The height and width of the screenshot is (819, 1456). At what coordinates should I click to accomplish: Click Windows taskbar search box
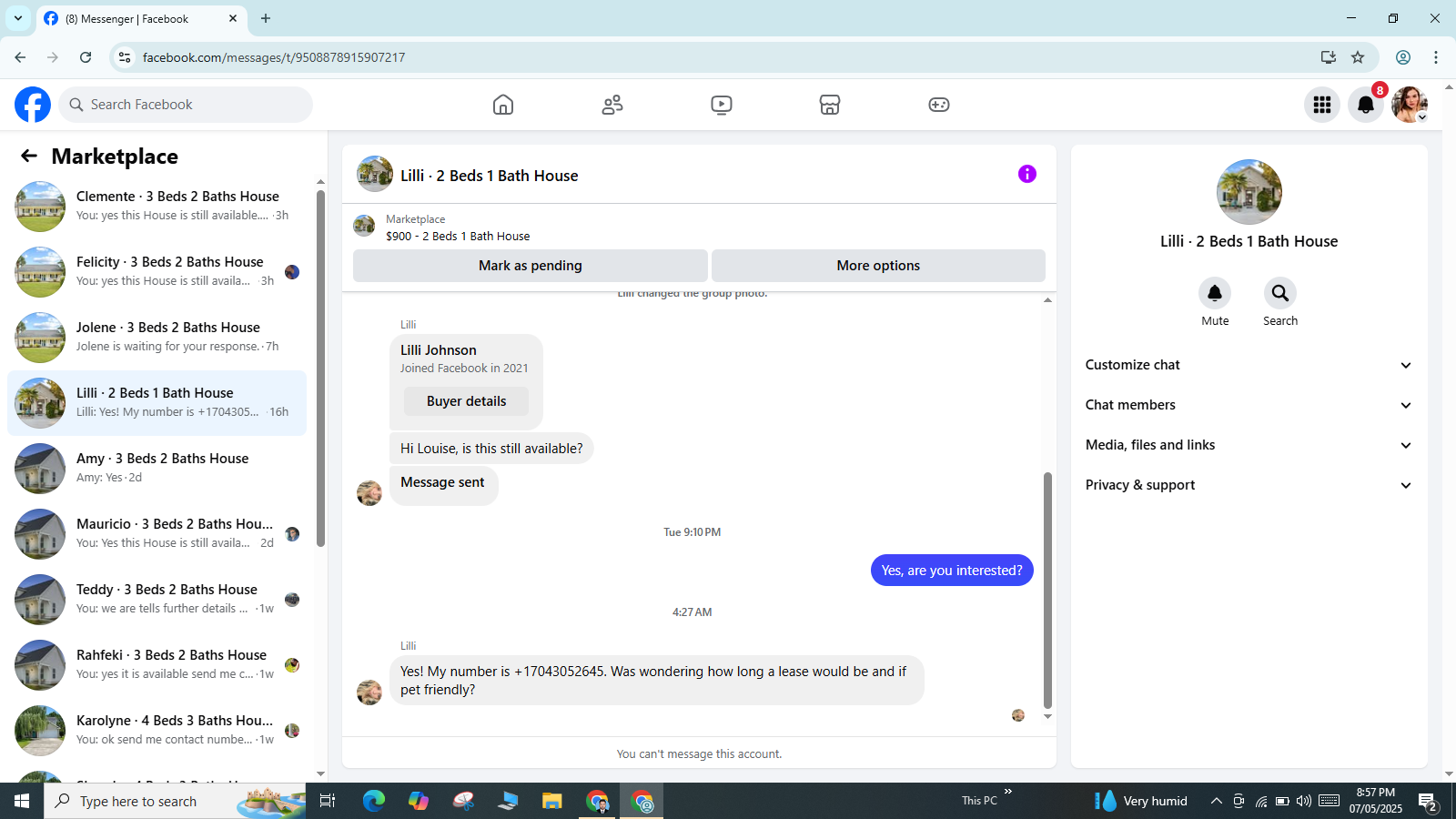[x=175, y=801]
